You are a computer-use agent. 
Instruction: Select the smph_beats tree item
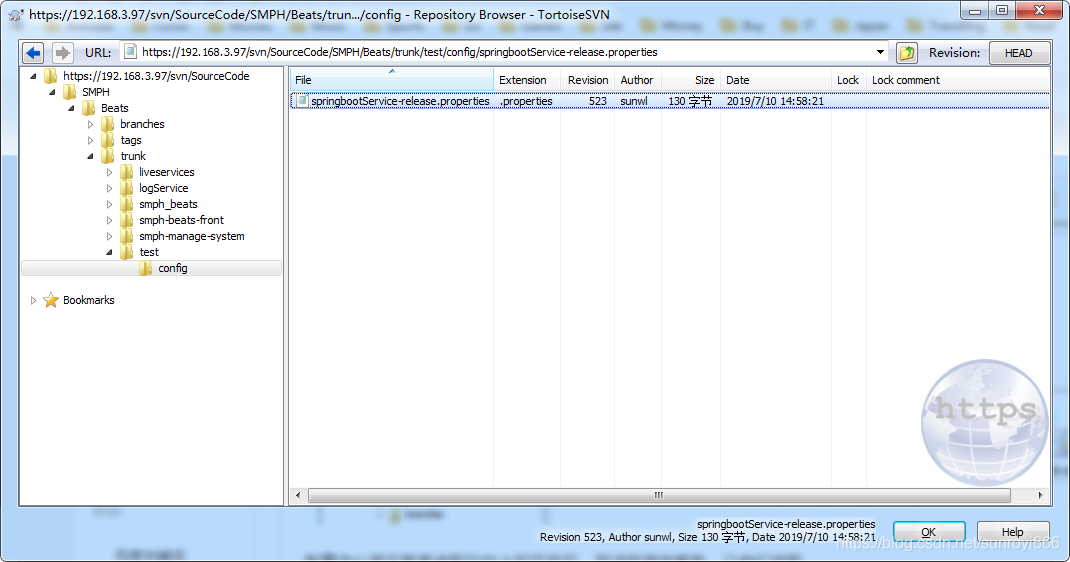tap(169, 204)
